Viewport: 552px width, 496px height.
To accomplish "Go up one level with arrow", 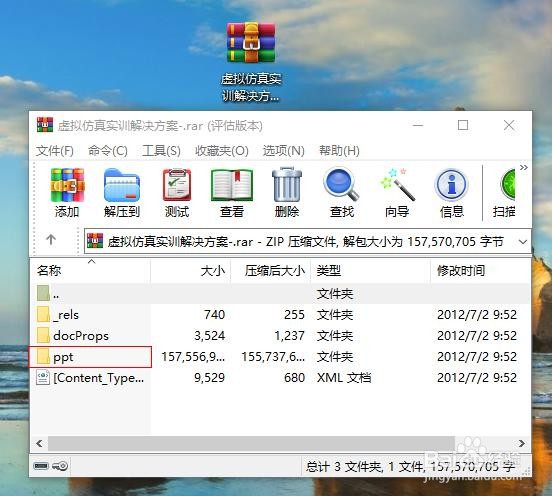I will pyautogui.click(x=51, y=240).
